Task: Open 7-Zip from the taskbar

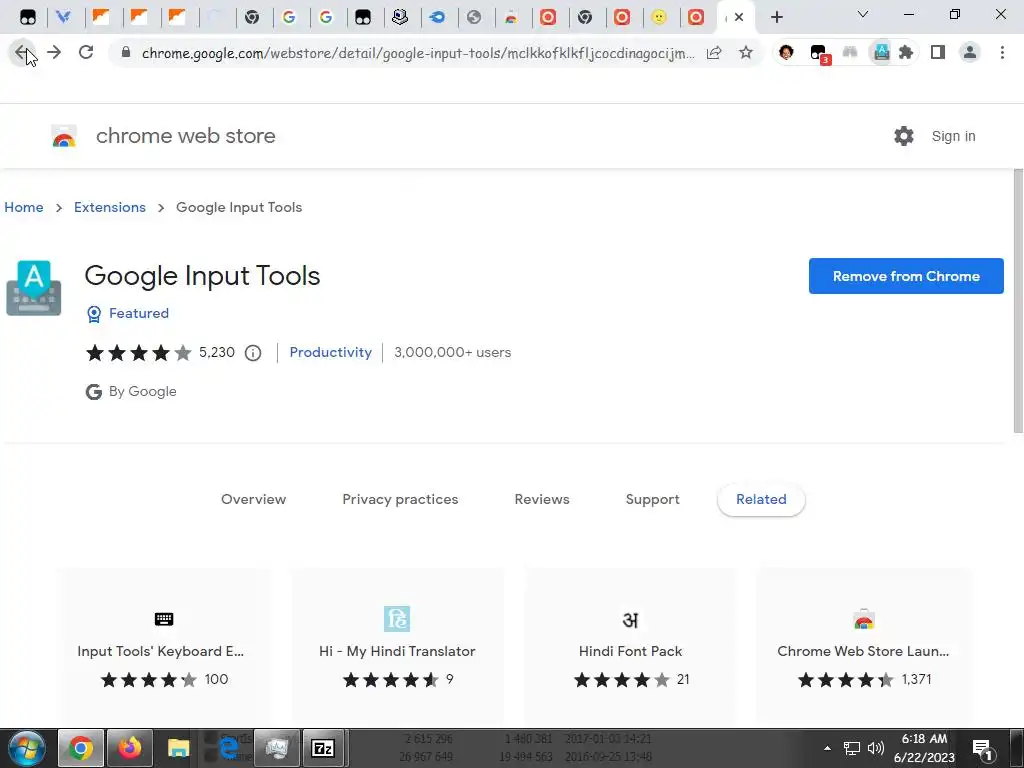Action: 323,748
